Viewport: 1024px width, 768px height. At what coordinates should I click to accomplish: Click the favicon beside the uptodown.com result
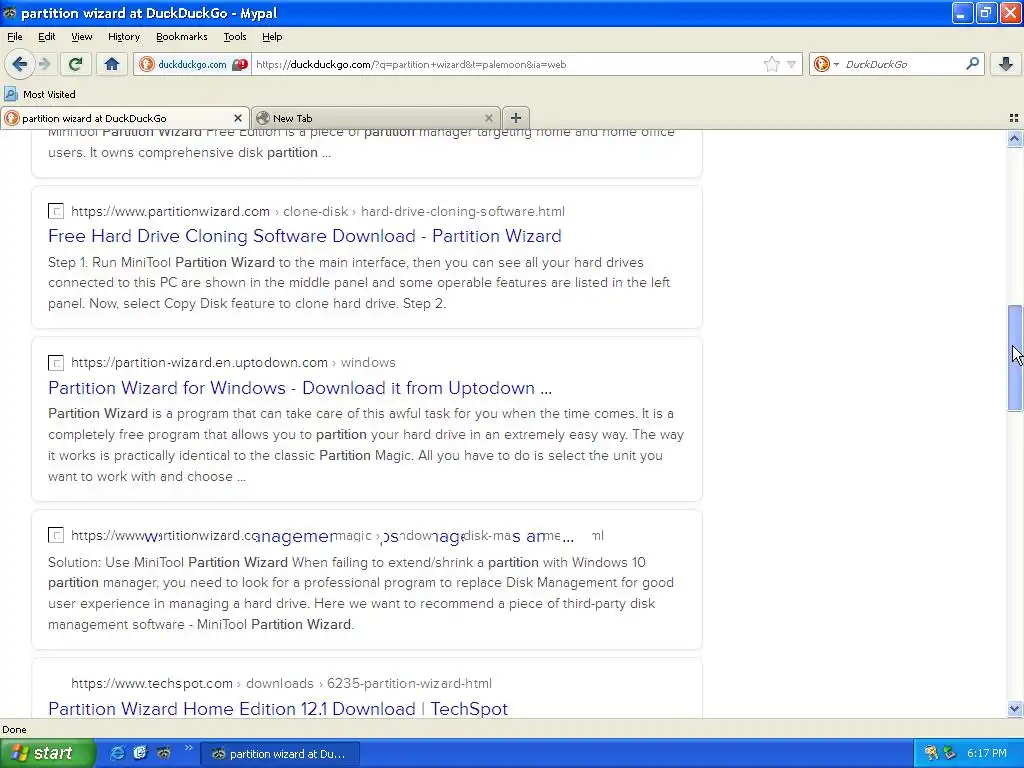click(x=56, y=362)
